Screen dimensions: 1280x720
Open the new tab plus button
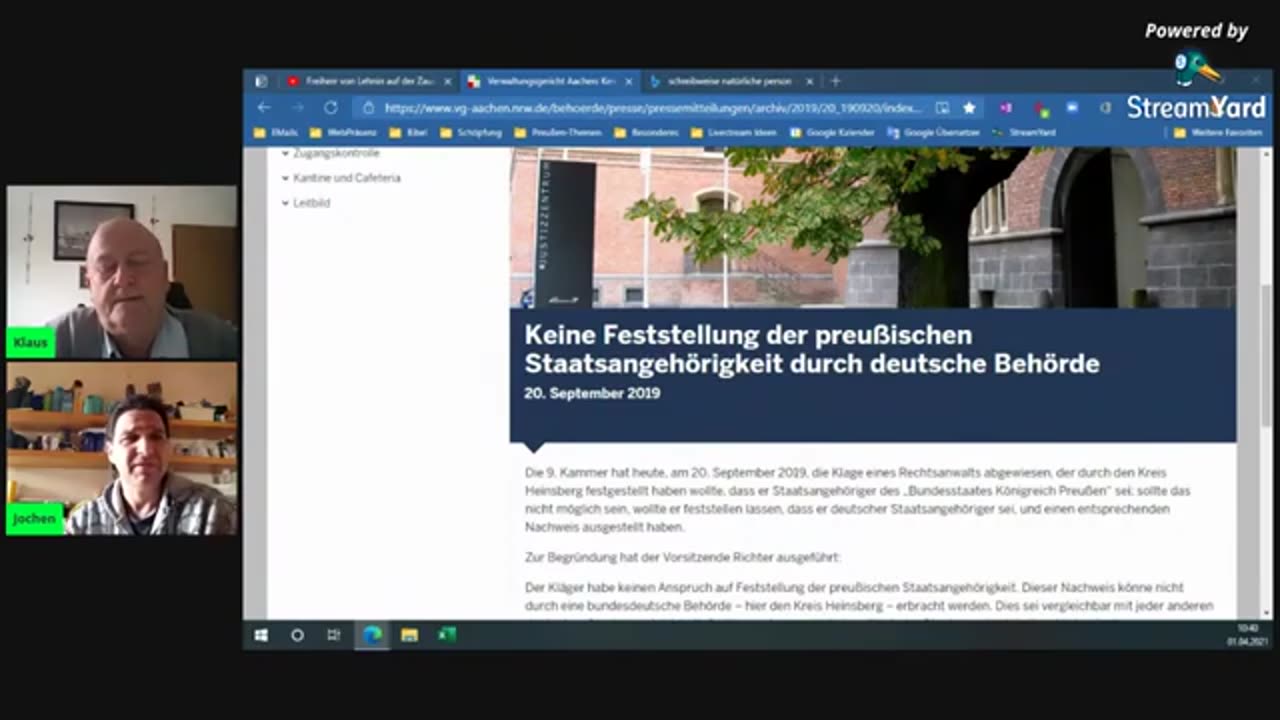click(836, 81)
